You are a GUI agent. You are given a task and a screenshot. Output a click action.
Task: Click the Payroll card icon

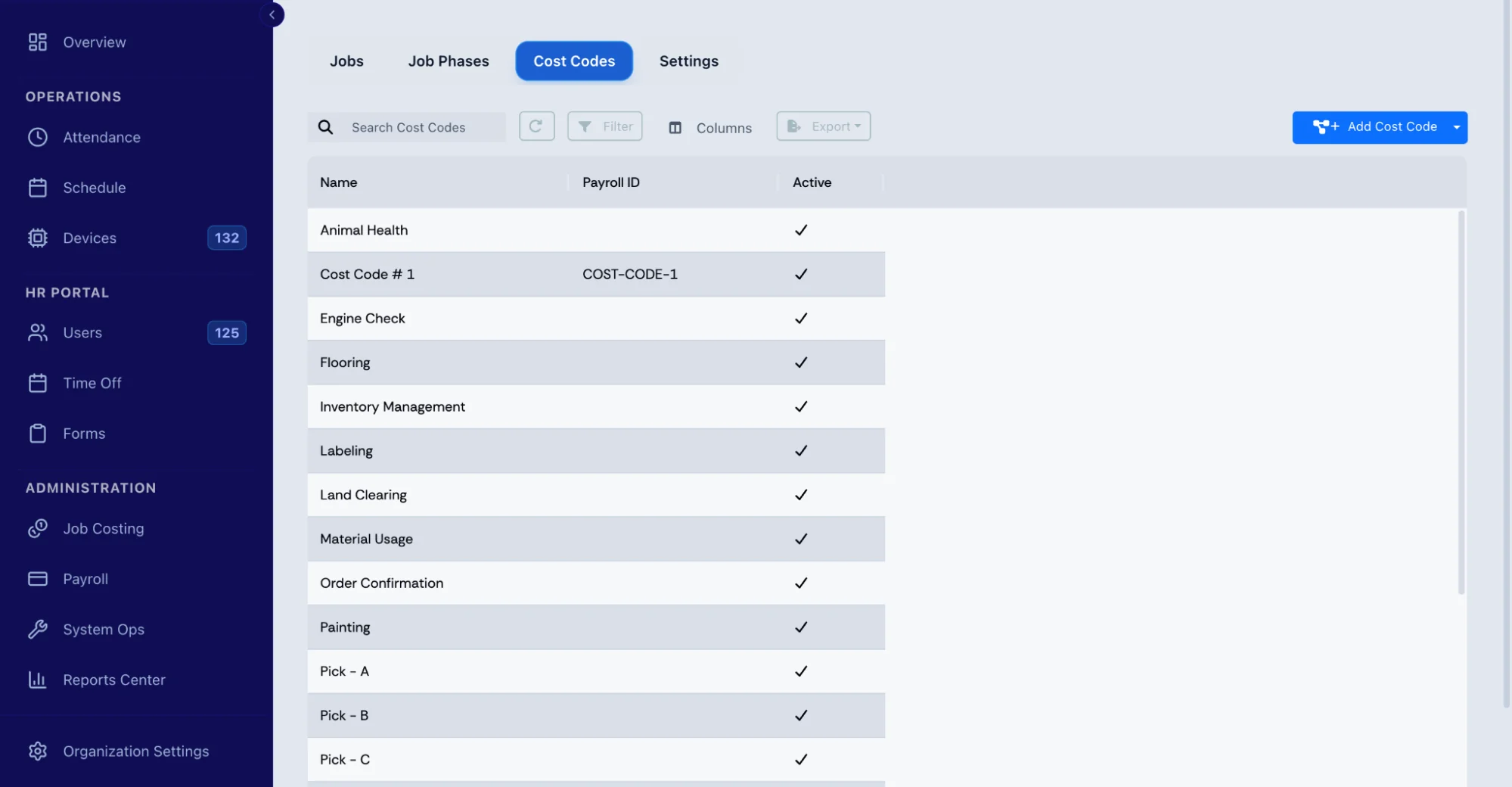coord(38,579)
